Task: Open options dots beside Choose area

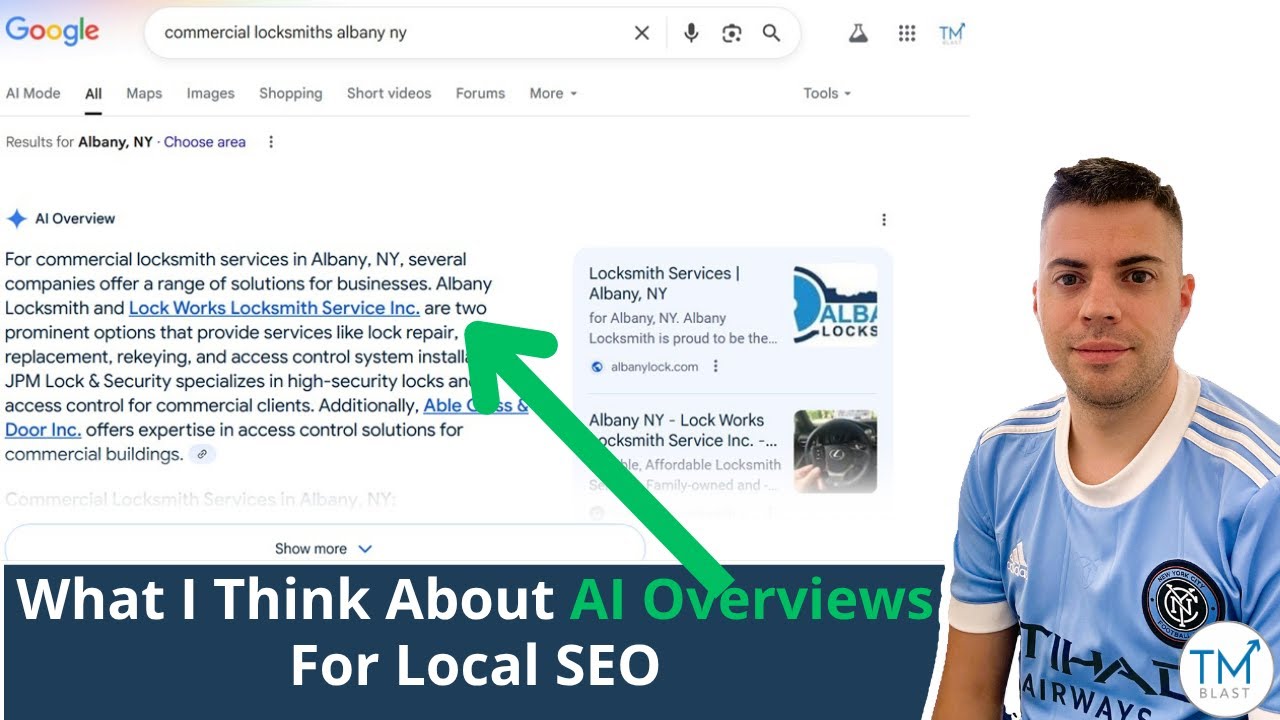Action: tap(270, 142)
